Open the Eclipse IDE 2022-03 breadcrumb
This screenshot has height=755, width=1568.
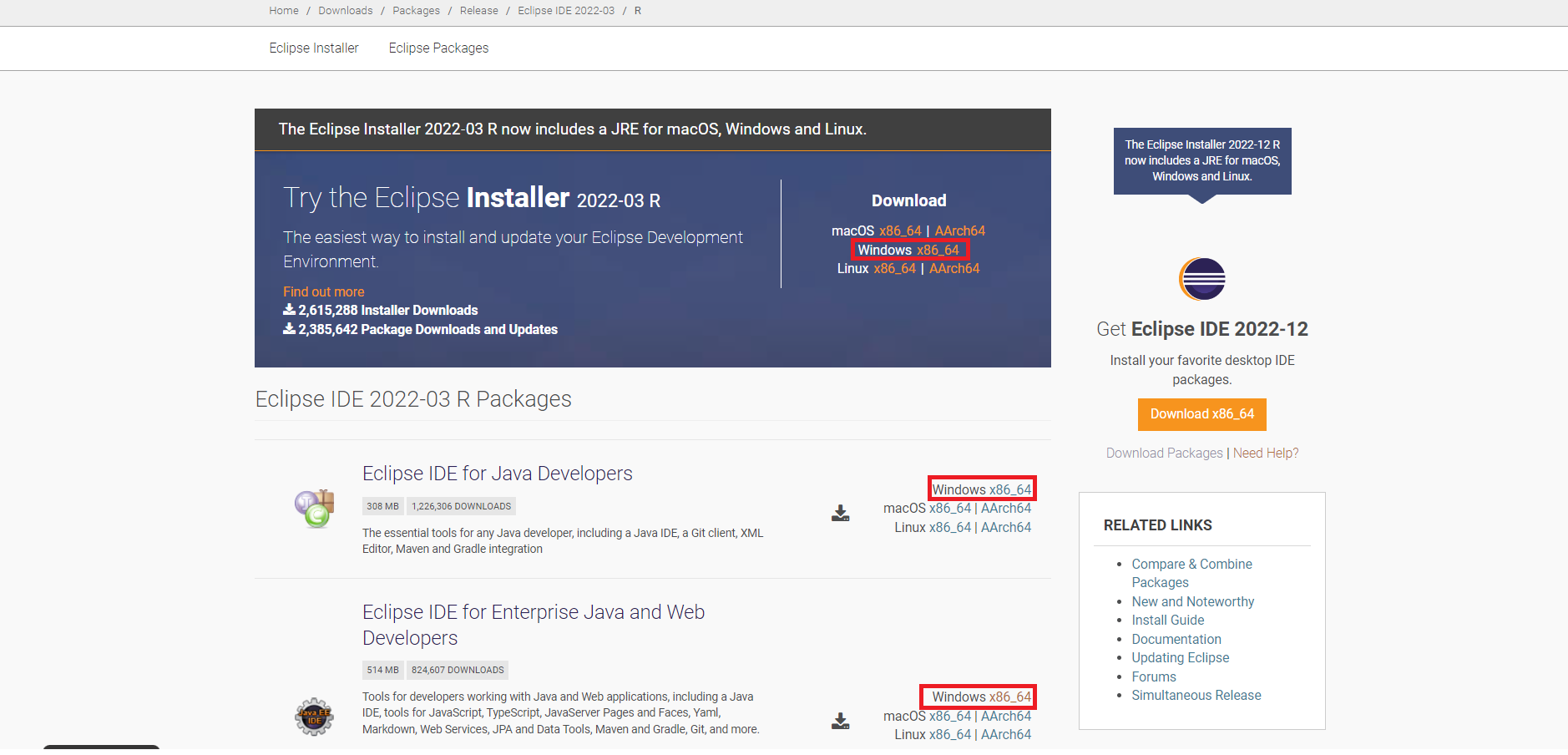tap(566, 11)
